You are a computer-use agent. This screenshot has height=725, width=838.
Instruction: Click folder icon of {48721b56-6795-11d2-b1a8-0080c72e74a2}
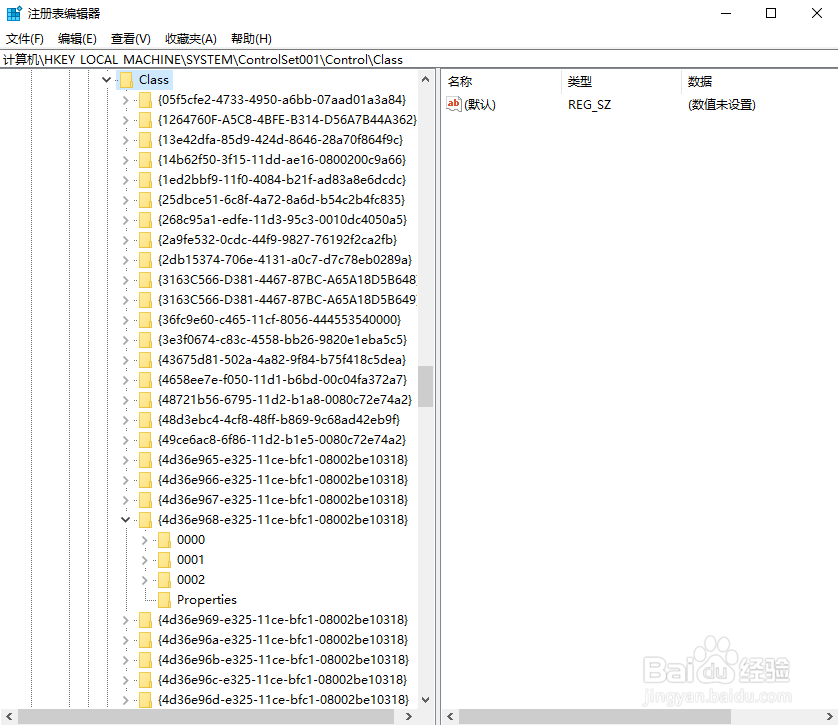pyautogui.click(x=145, y=400)
